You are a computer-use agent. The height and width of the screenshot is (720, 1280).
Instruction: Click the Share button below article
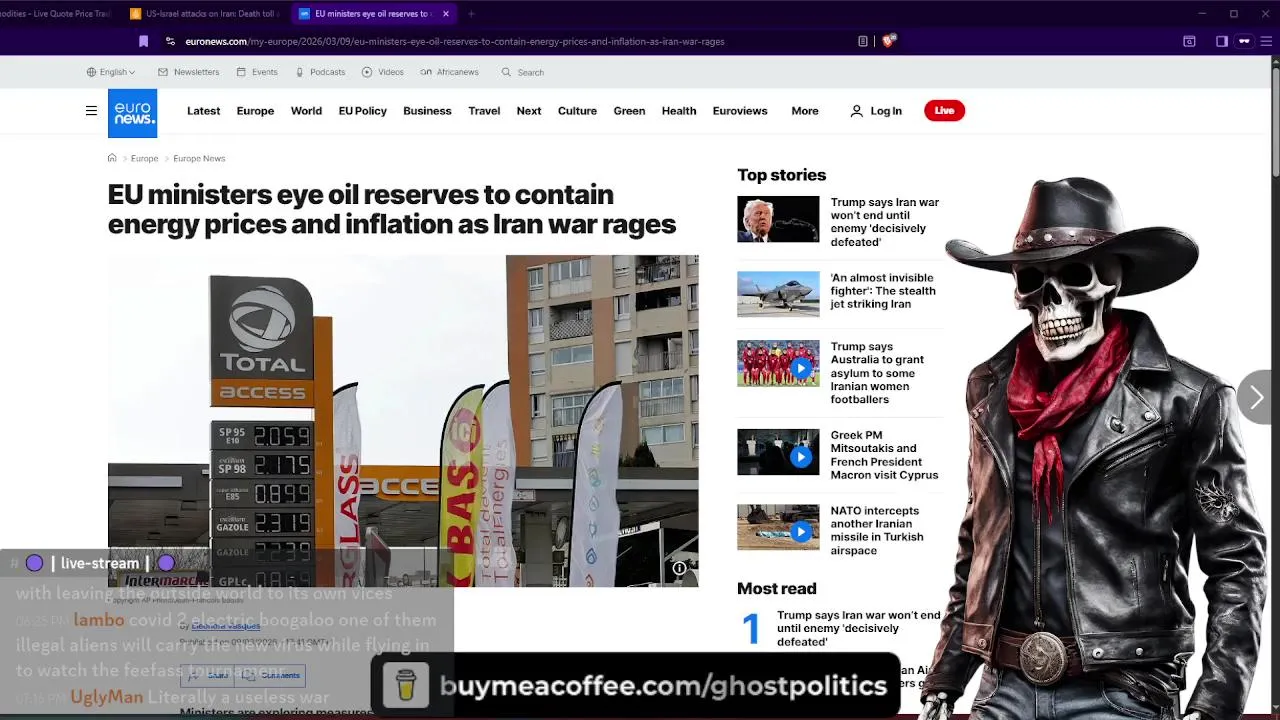209,676
